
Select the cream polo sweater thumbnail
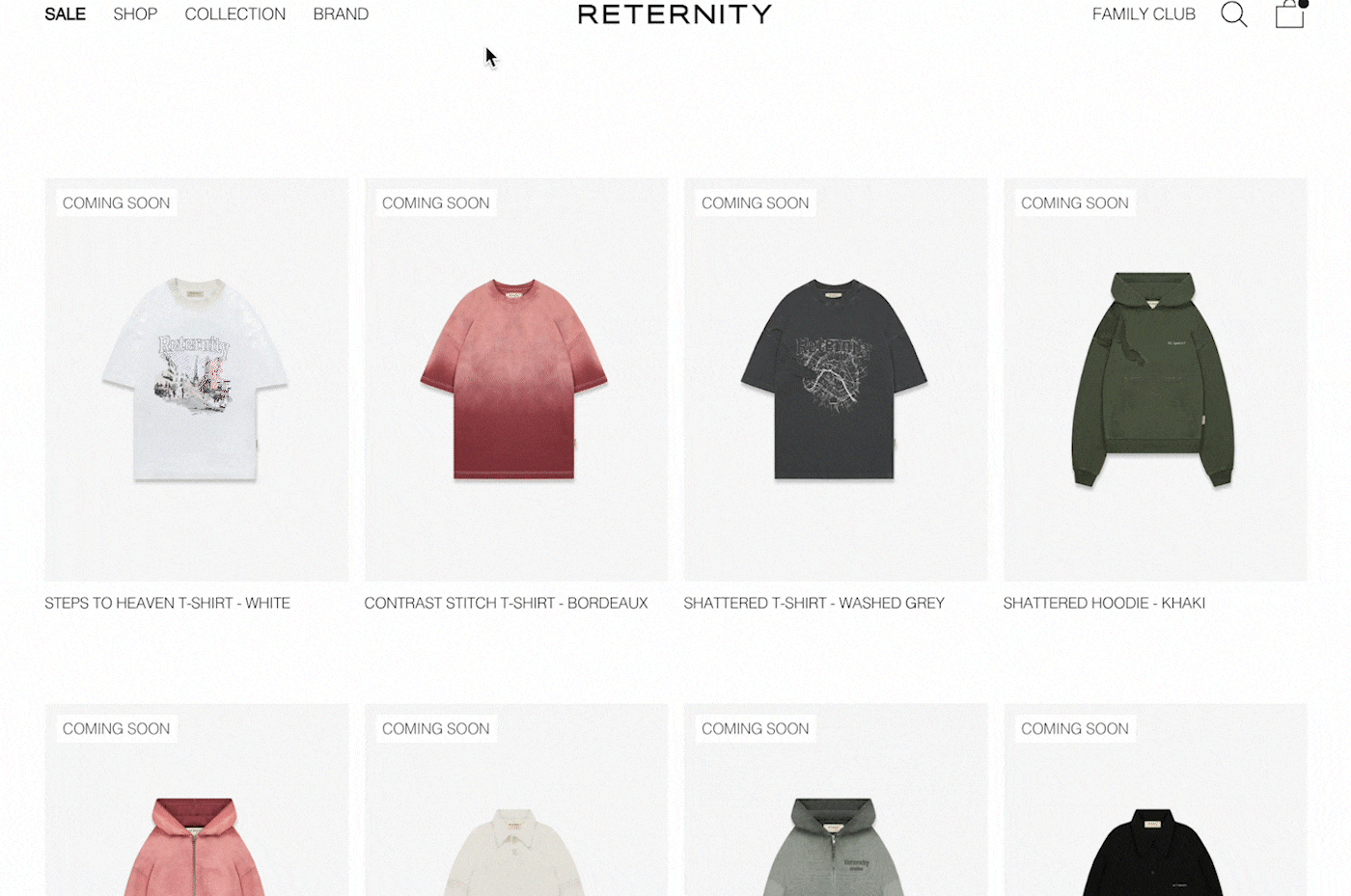point(516,800)
